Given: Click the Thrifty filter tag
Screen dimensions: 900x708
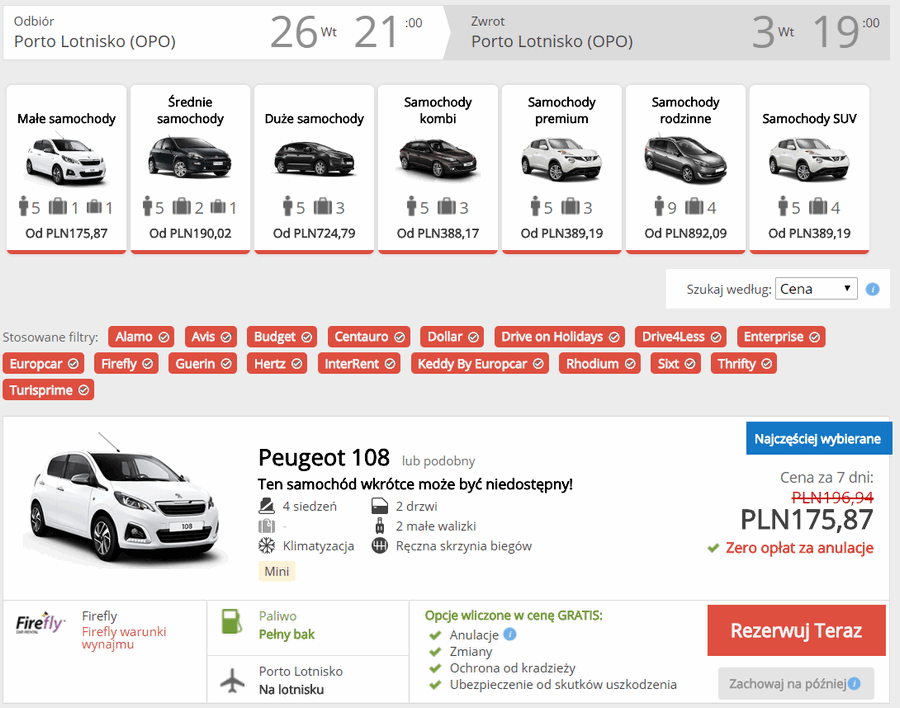Looking at the screenshot, I should click(x=744, y=363).
